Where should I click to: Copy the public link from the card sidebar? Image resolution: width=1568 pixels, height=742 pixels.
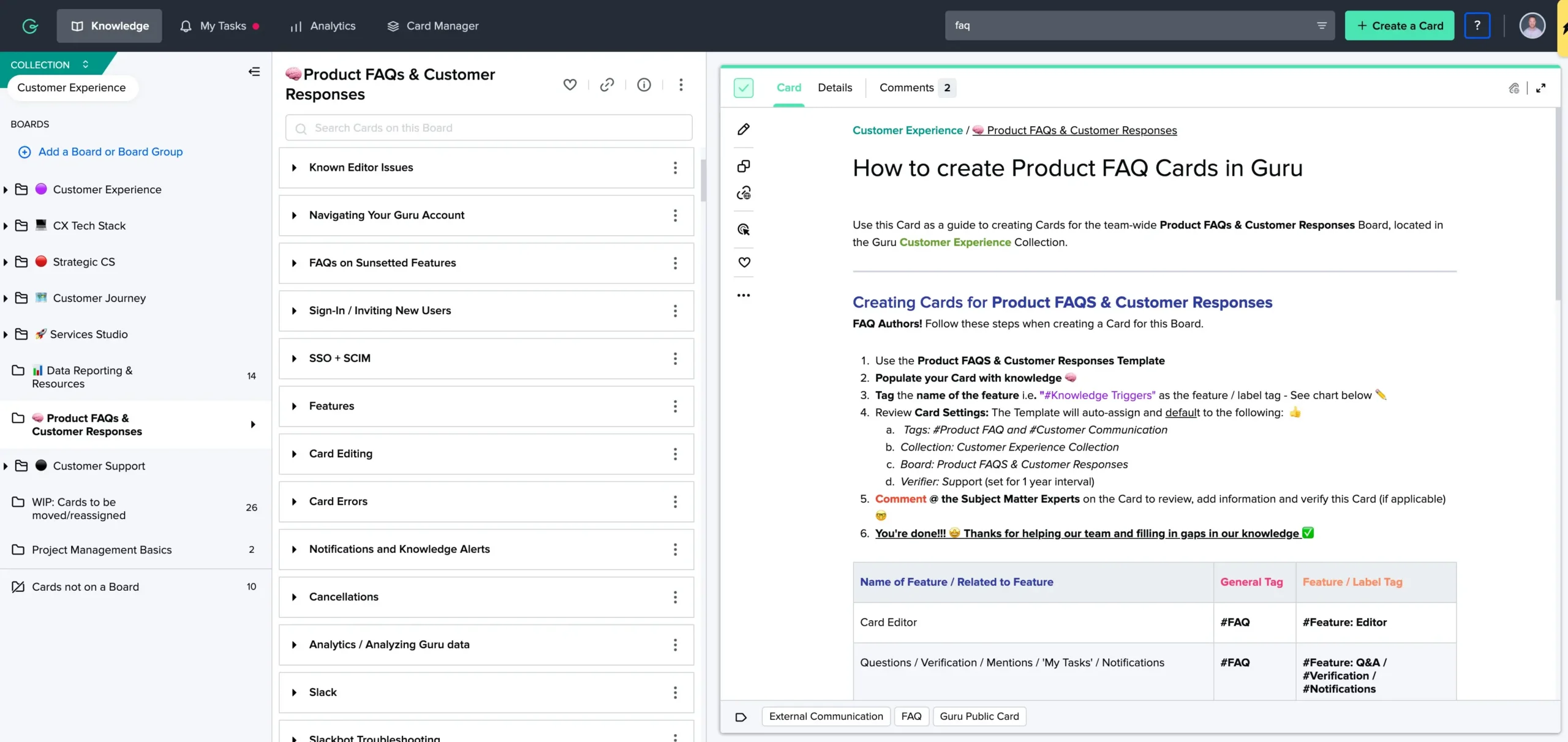(743, 193)
